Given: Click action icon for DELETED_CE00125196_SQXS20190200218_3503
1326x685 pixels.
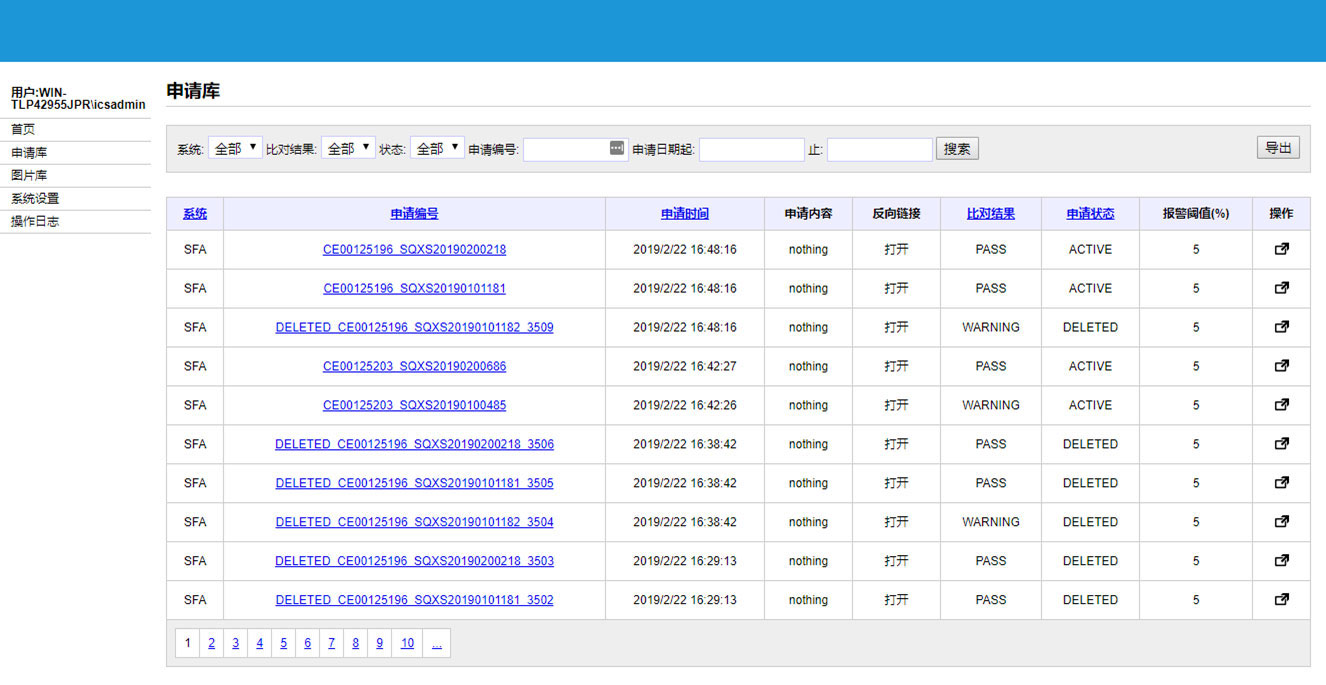Looking at the screenshot, I should coord(1281,561).
